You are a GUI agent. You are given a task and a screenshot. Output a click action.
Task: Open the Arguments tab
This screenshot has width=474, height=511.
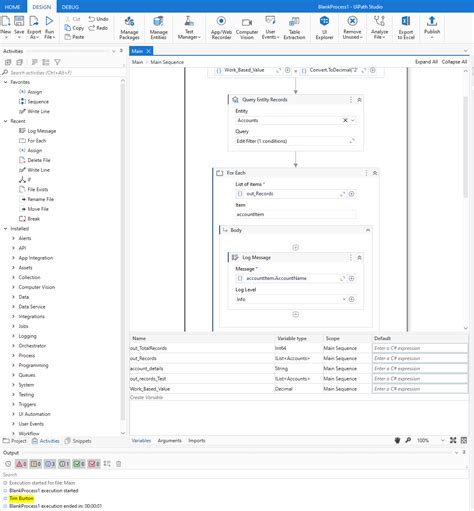coord(169,440)
